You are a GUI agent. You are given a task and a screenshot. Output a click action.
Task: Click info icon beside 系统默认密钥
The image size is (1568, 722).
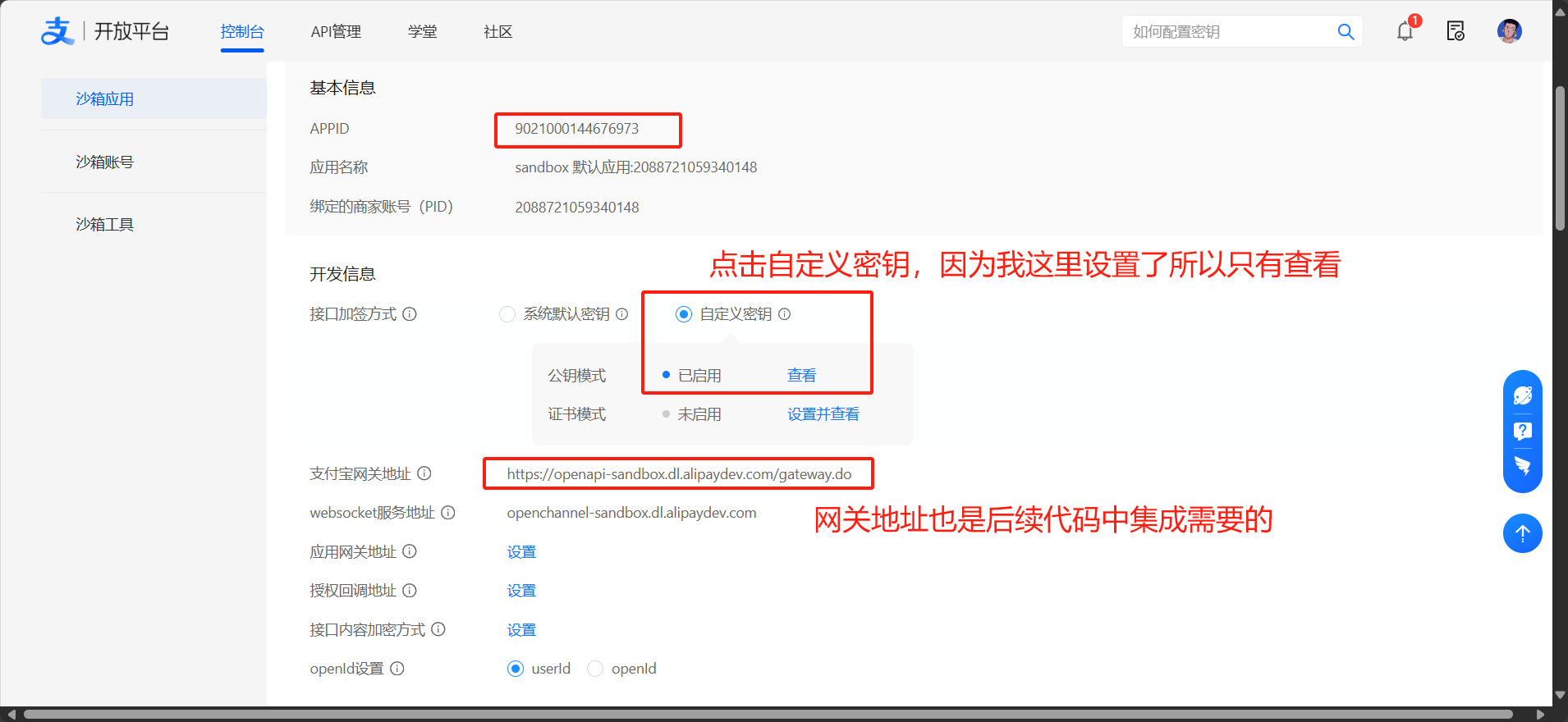(621, 314)
